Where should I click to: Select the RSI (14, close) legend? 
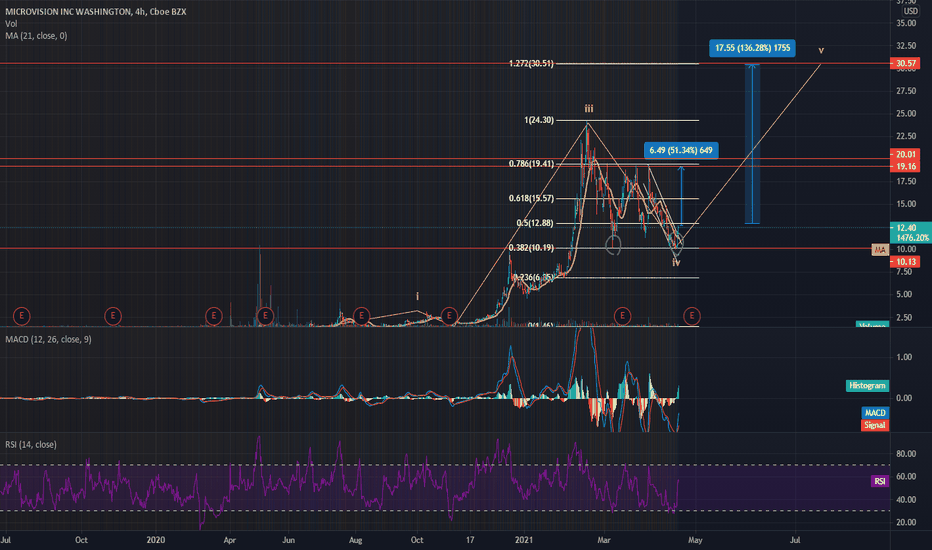click(x=31, y=444)
